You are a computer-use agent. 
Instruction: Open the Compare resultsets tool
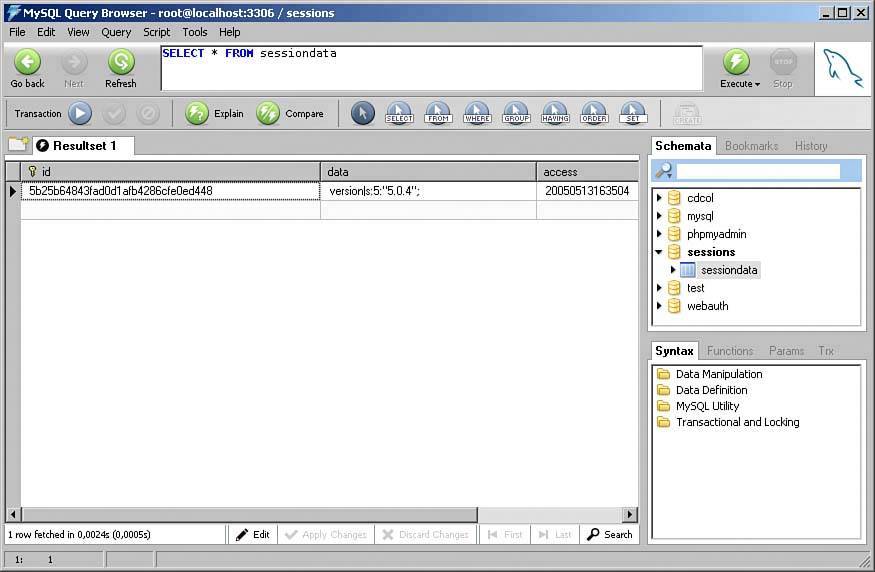(290, 113)
